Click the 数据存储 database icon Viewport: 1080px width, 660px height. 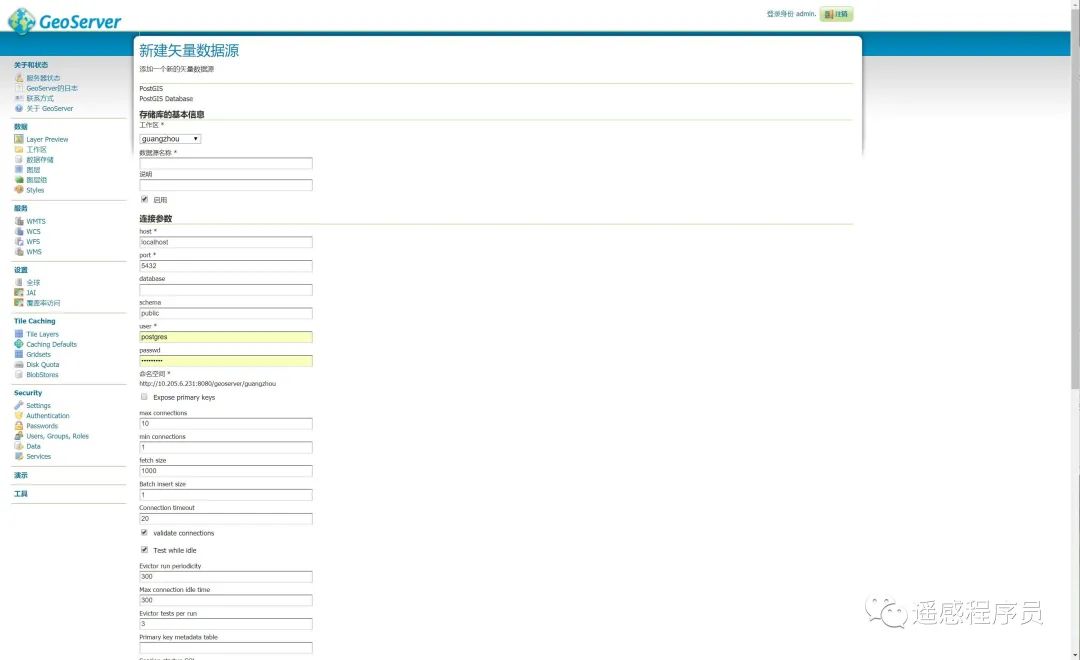pos(19,159)
